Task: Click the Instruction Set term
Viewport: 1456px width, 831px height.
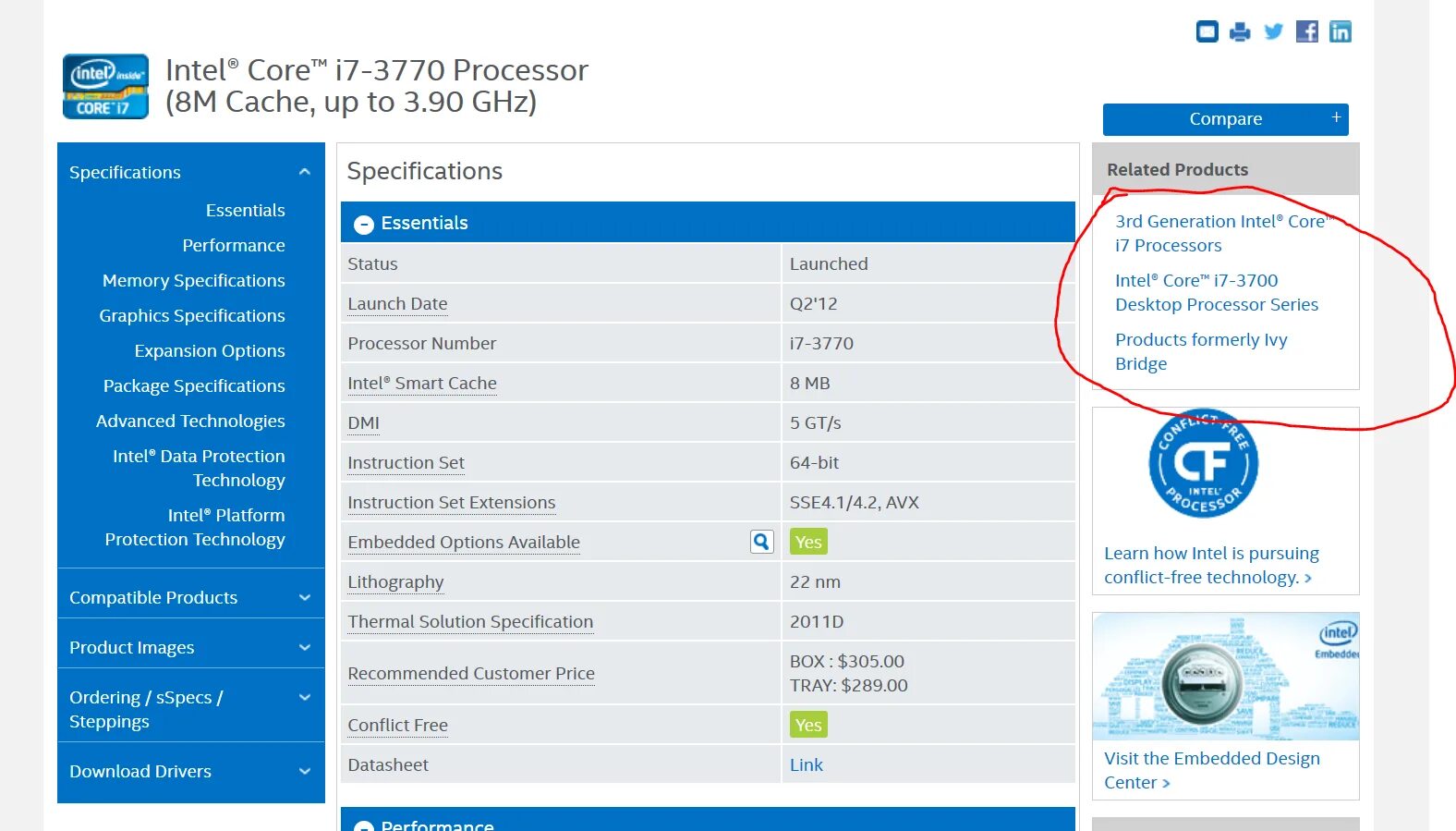Action: click(x=406, y=463)
